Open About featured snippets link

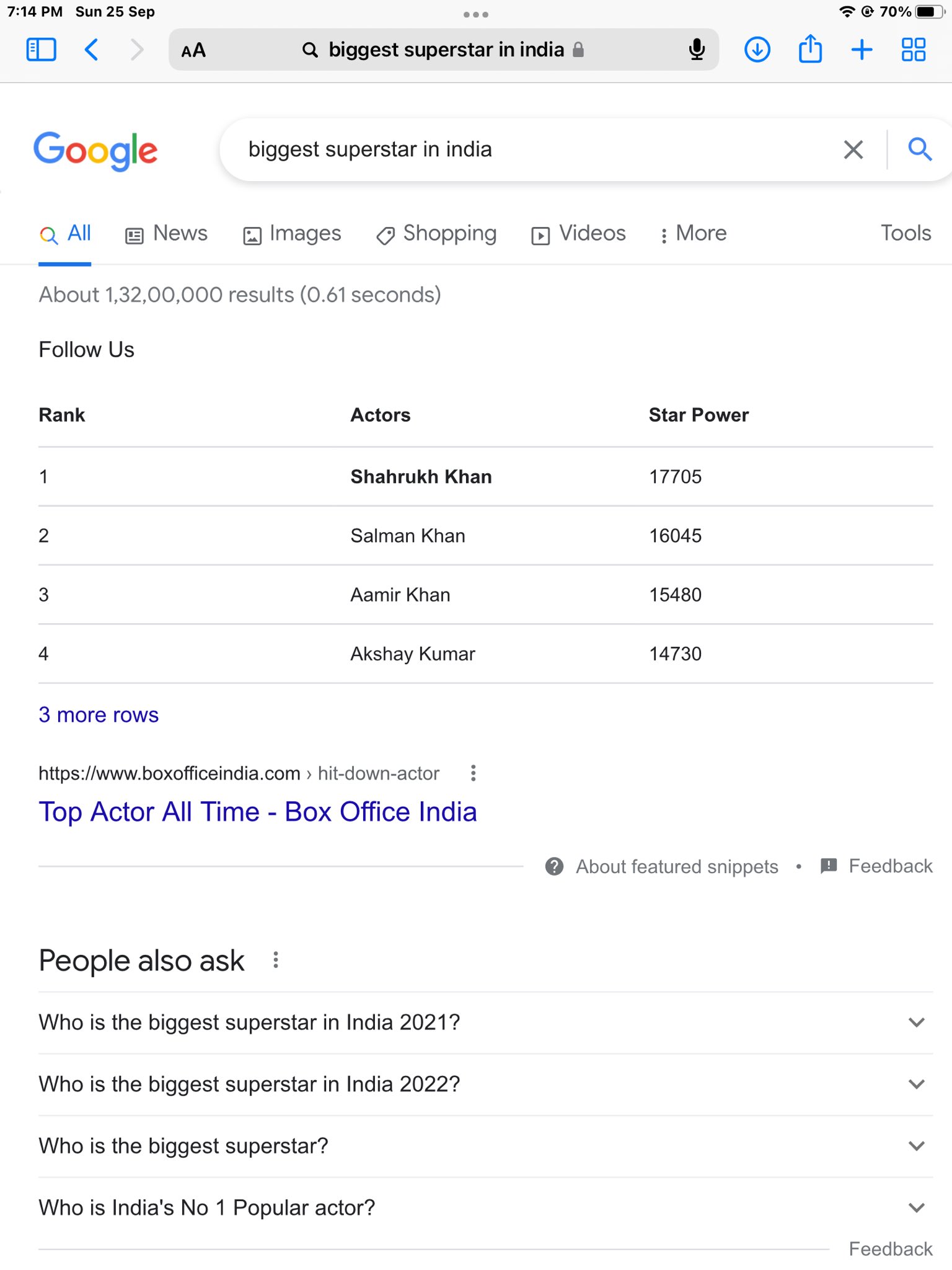[x=677, y=866]
